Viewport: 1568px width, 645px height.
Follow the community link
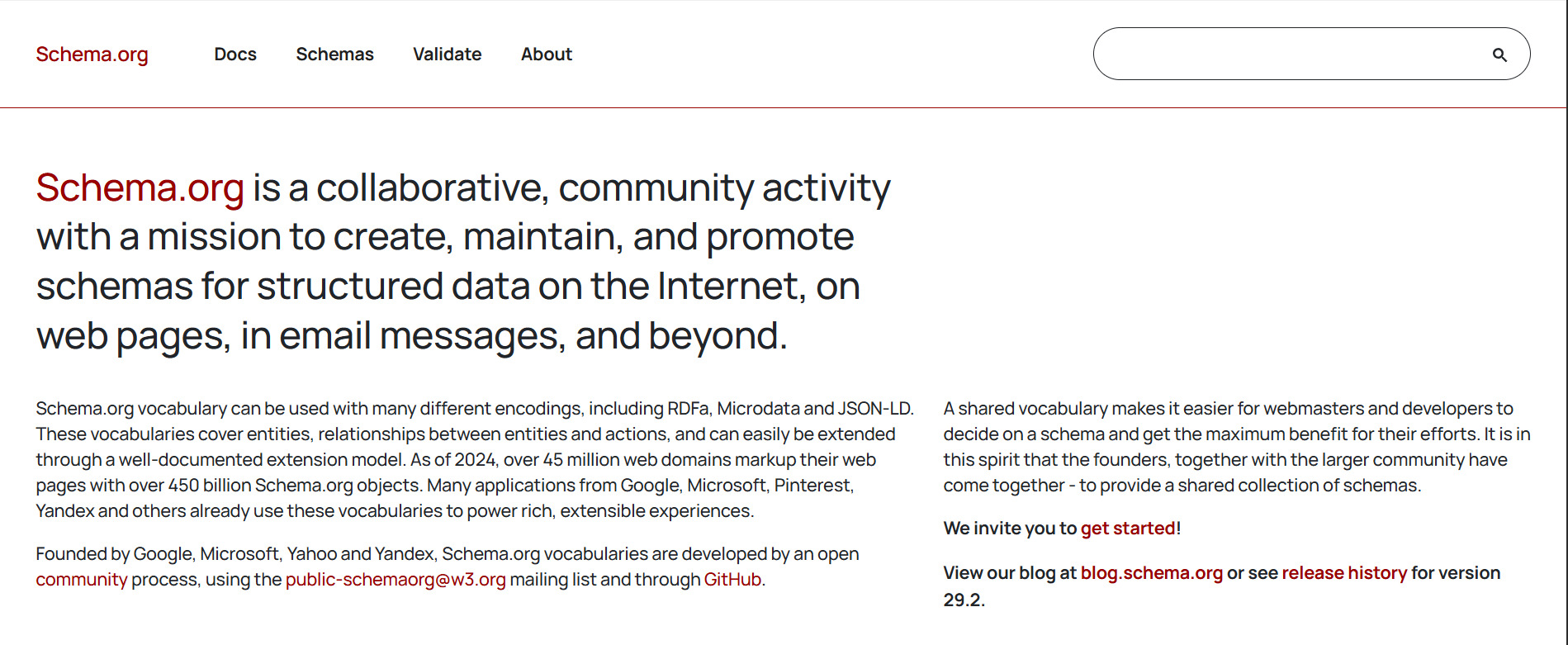coord(82,580)
